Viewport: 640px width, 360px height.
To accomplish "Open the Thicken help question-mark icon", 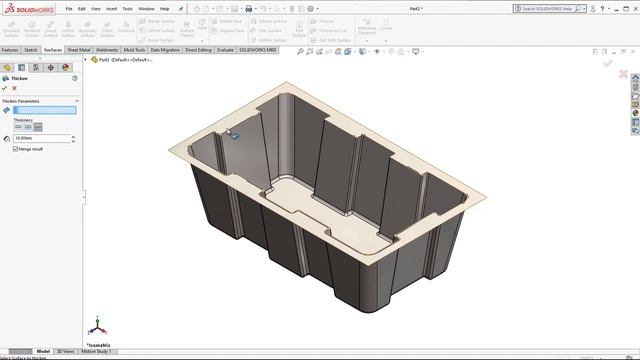I will pos(75,78).
